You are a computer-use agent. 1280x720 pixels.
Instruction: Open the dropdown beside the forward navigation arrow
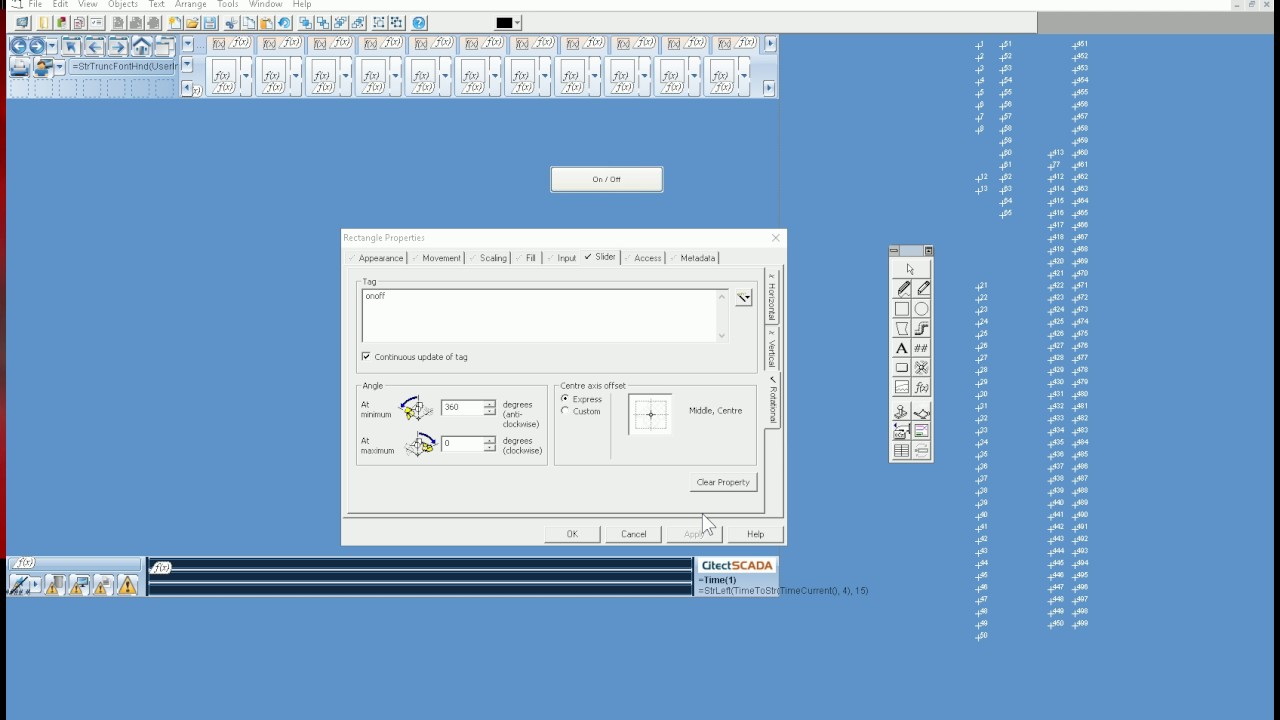[x=52, y=45]
